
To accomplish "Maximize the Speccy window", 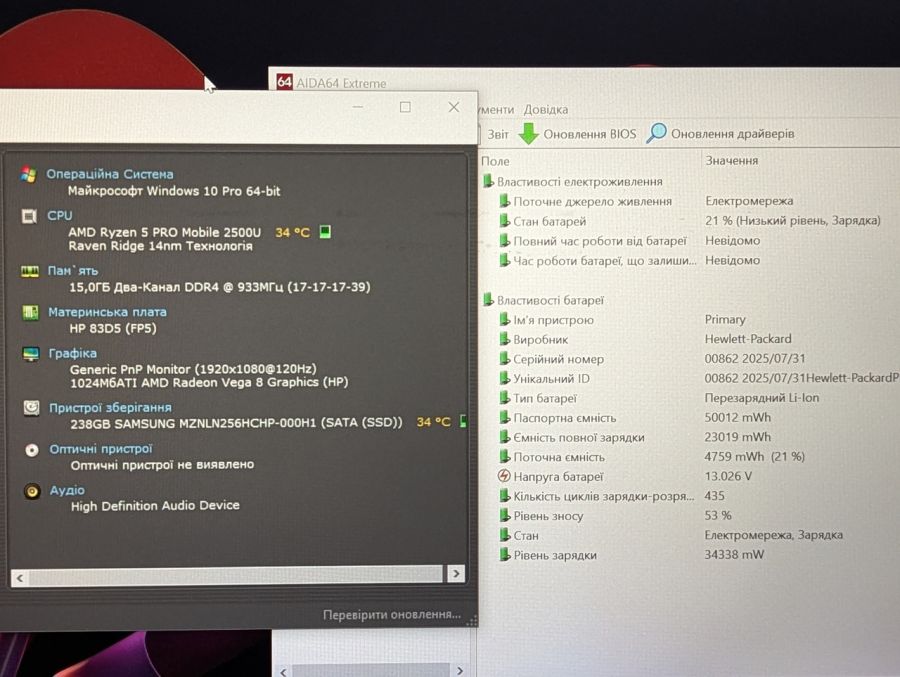I will [405, 107].
